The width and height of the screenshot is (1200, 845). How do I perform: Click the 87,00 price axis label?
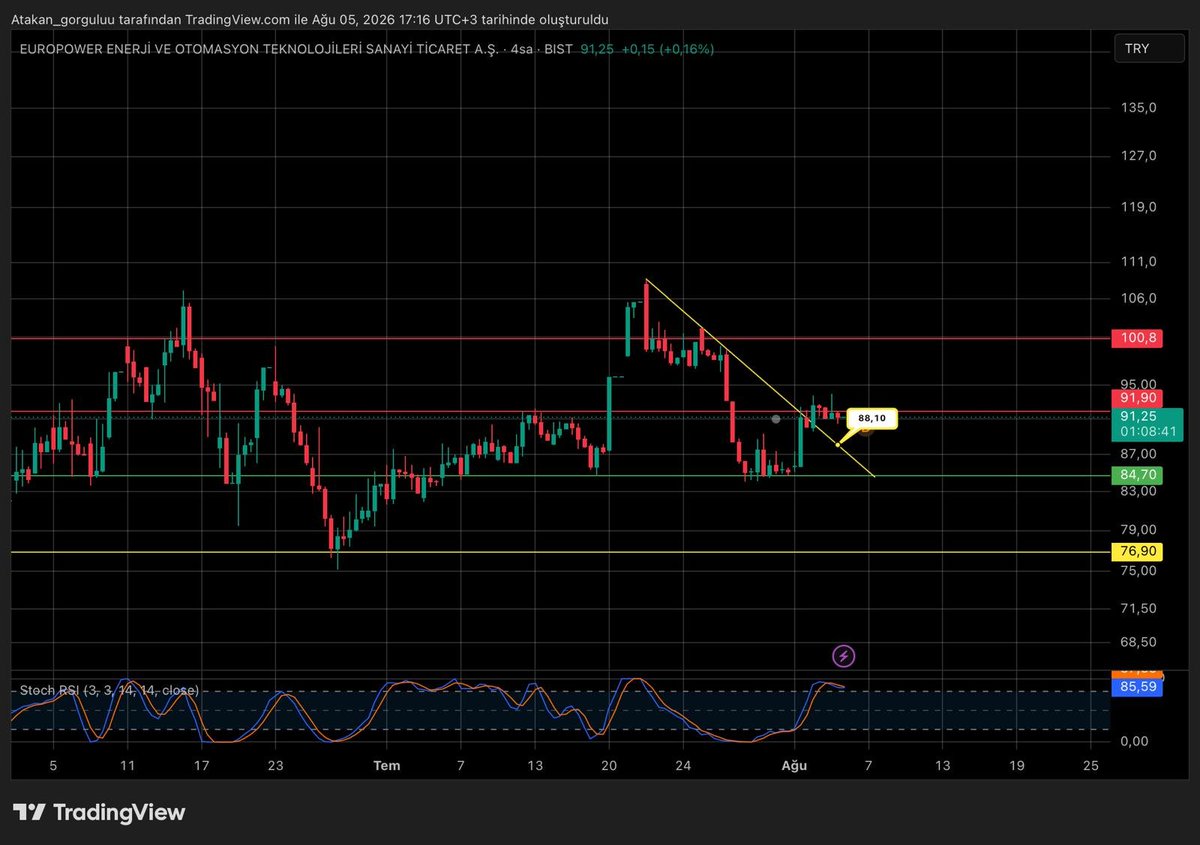pyautogui.click(x=1139, y=454)
